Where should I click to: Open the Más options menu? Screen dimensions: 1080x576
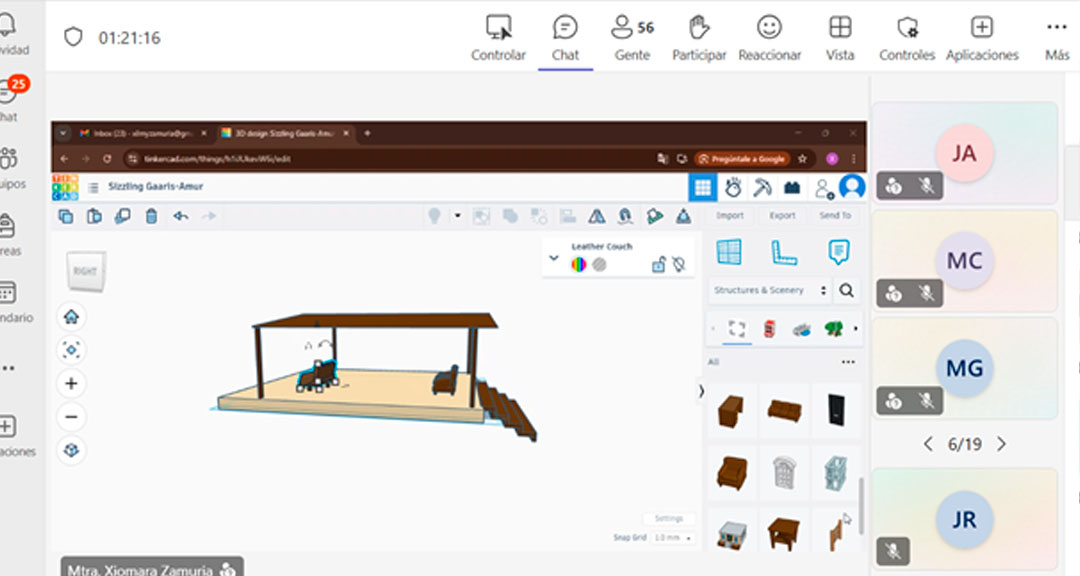(x=1056, y=37)
